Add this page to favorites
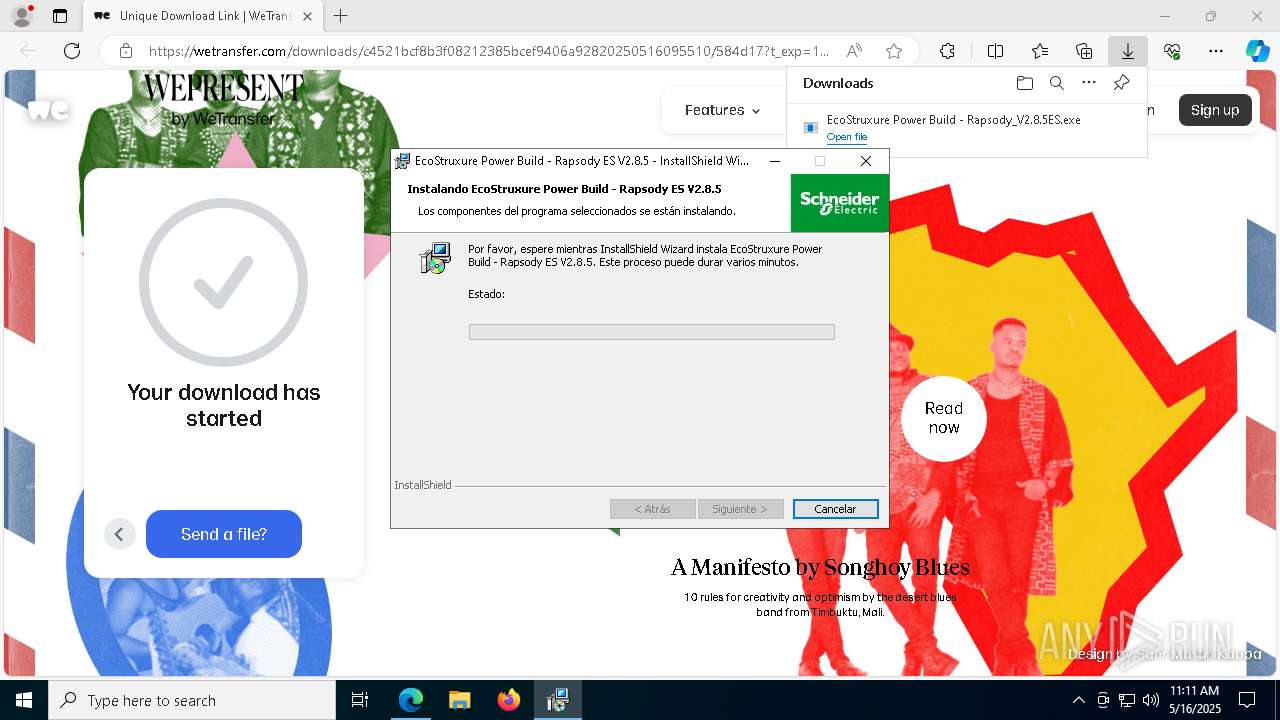Screen dimensions: 1280x720 click(894, 51)
